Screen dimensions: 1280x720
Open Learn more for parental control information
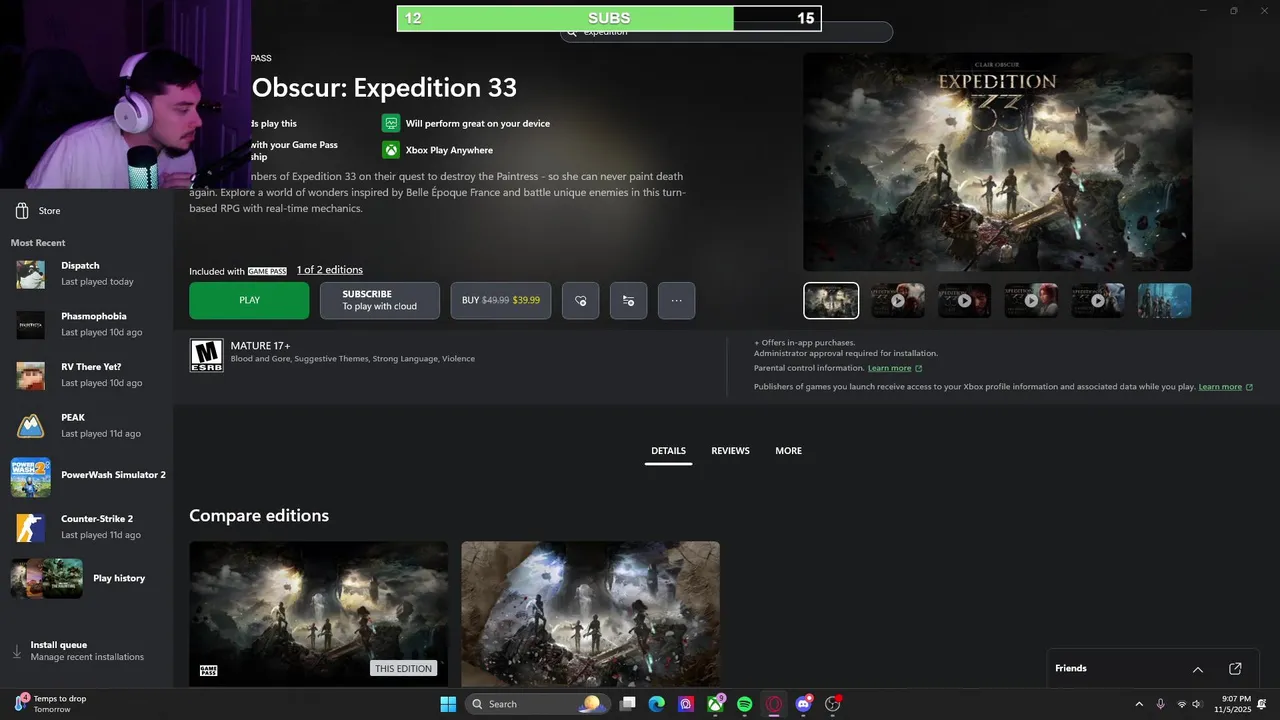click(895, 368)
